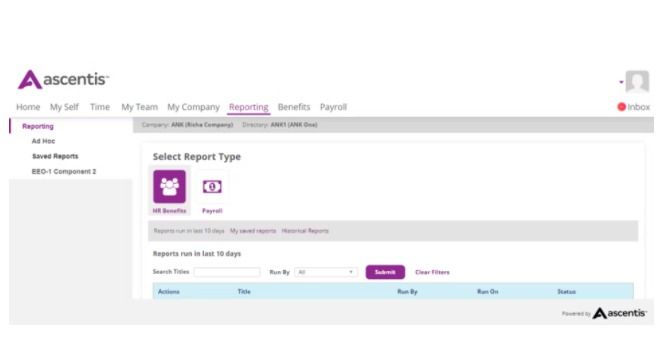
Task: Open the Run By dropdown
Action: click(x=326, y=272)
